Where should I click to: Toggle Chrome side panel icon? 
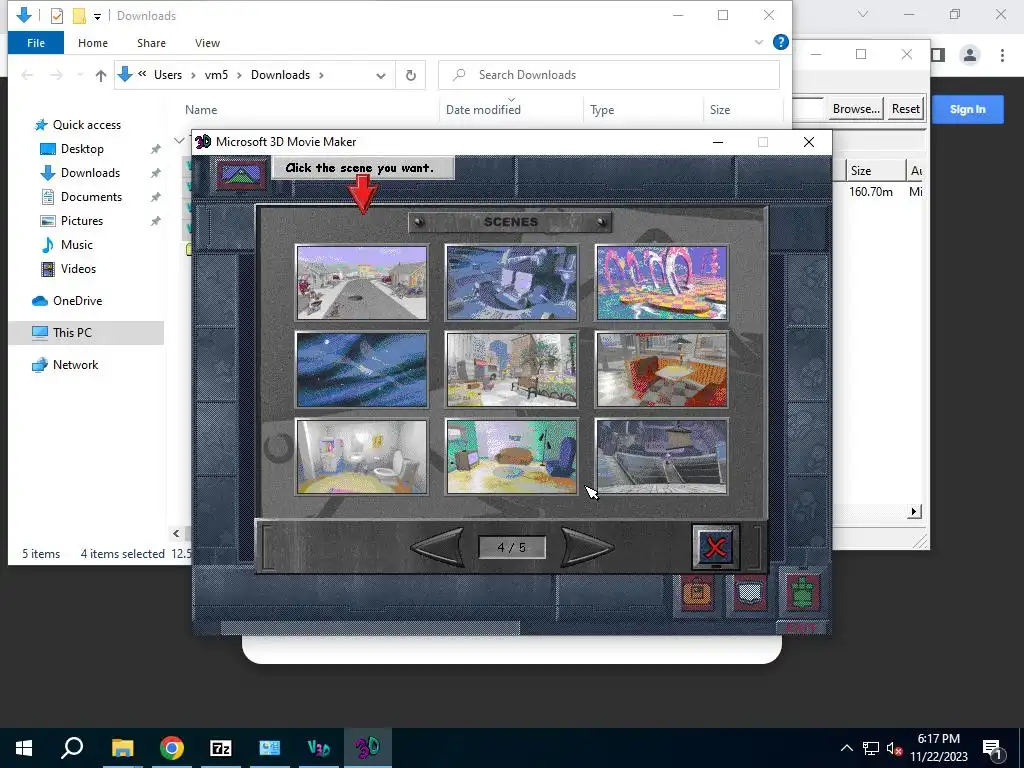938,55
